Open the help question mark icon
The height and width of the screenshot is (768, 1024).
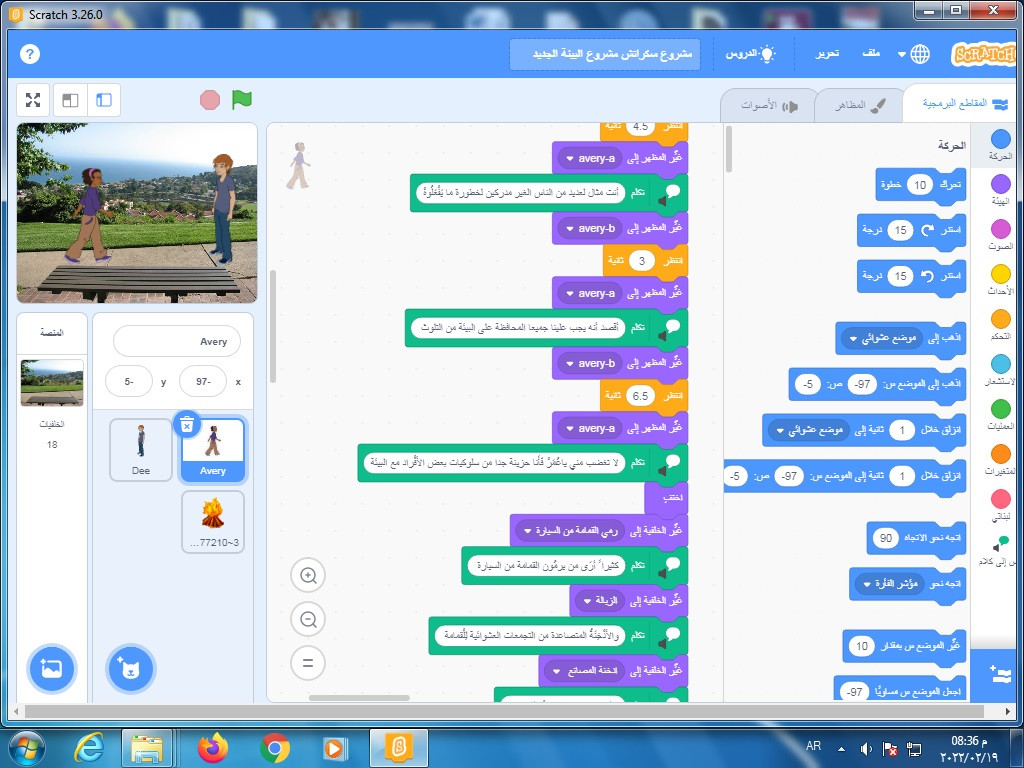29,54
